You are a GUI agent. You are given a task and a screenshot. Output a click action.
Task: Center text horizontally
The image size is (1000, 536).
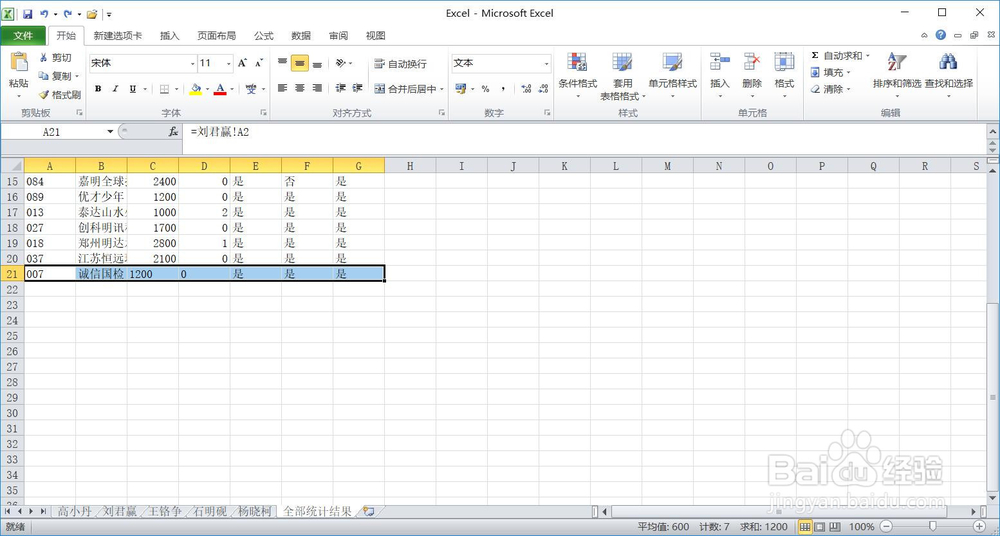click(300, 88)
